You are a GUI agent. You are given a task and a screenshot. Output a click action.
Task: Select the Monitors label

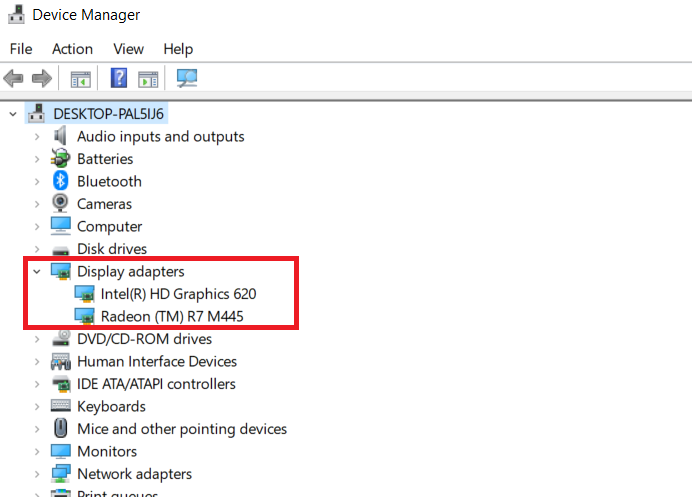[x=107, y=452]
